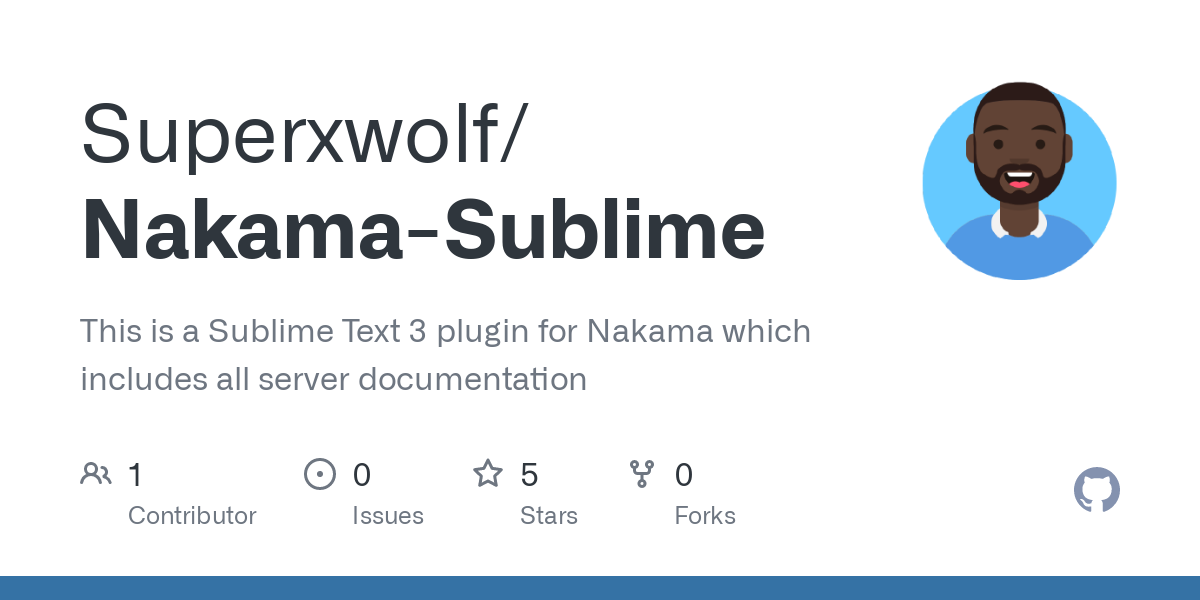Open the user avatar image
The width and height of the screenshot is (1200, 600).
tap(1019, 182)
